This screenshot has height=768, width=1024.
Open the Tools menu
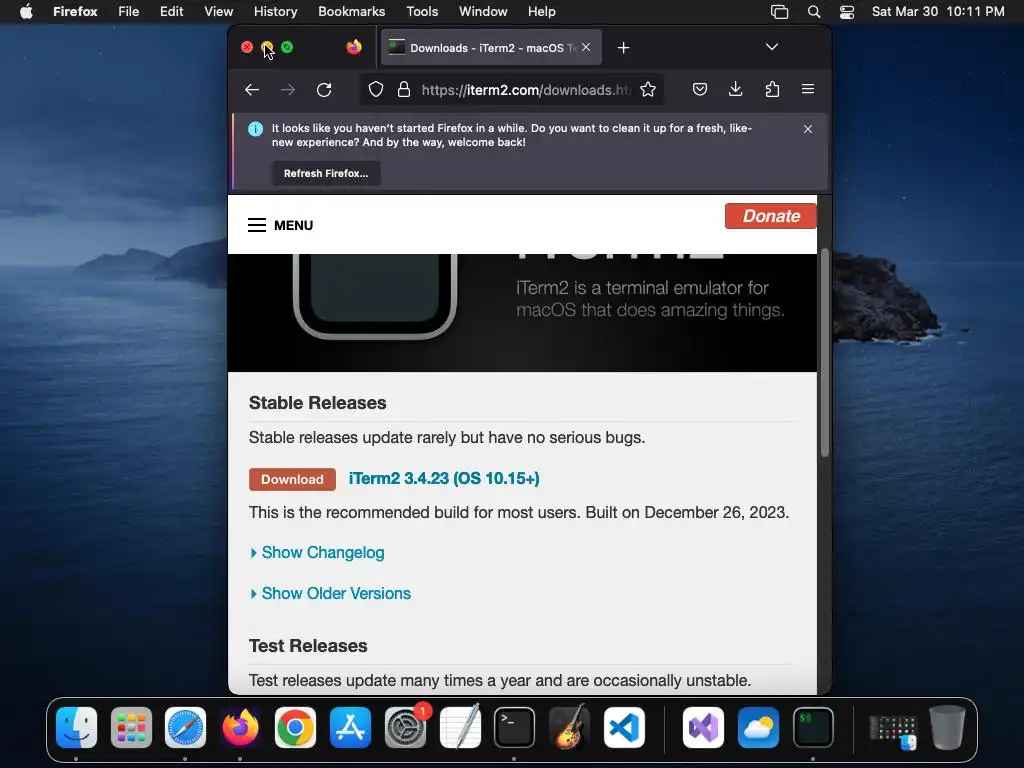(x=422, y=11)
